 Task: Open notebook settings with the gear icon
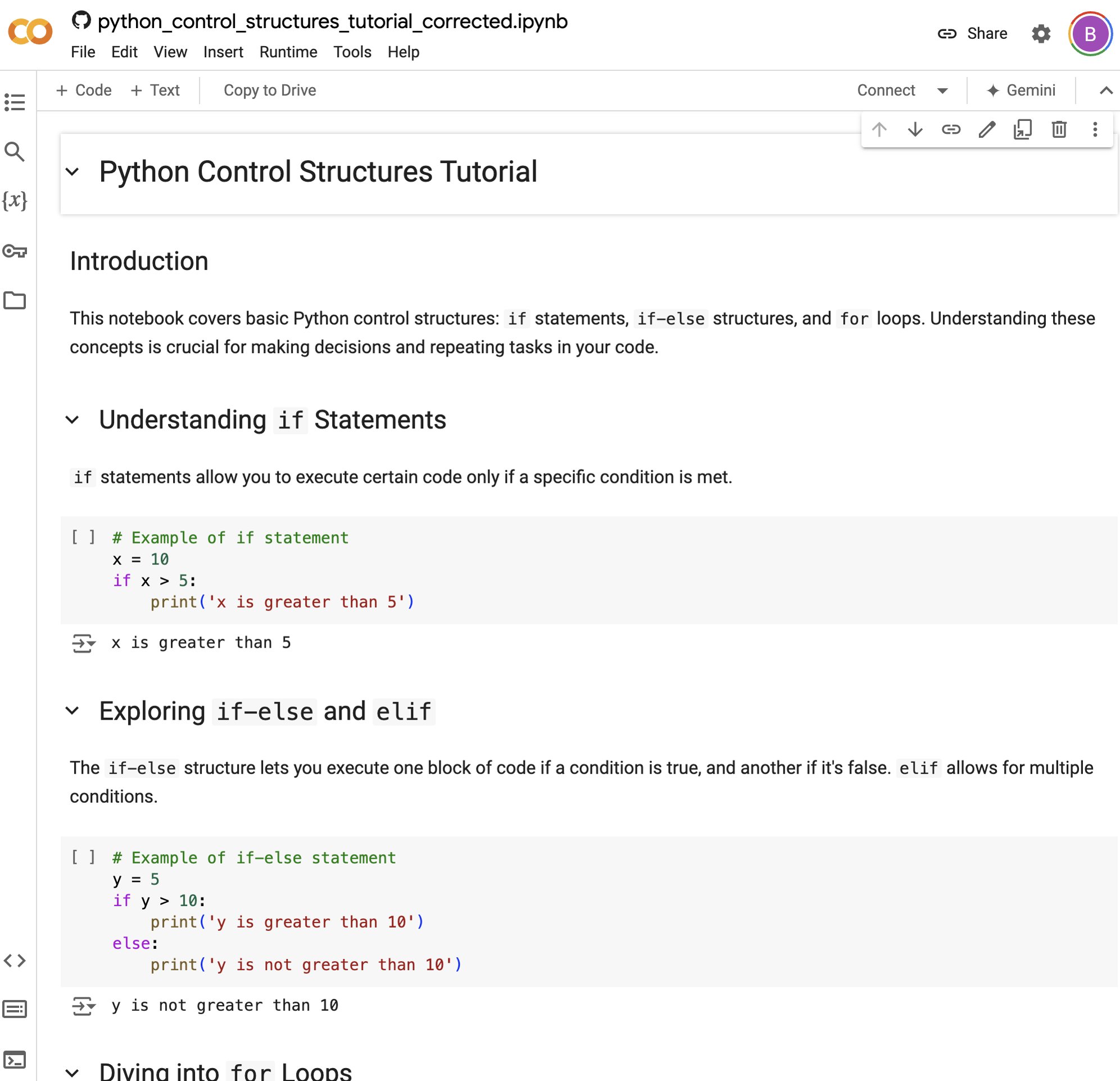[x=1041, y=34]
